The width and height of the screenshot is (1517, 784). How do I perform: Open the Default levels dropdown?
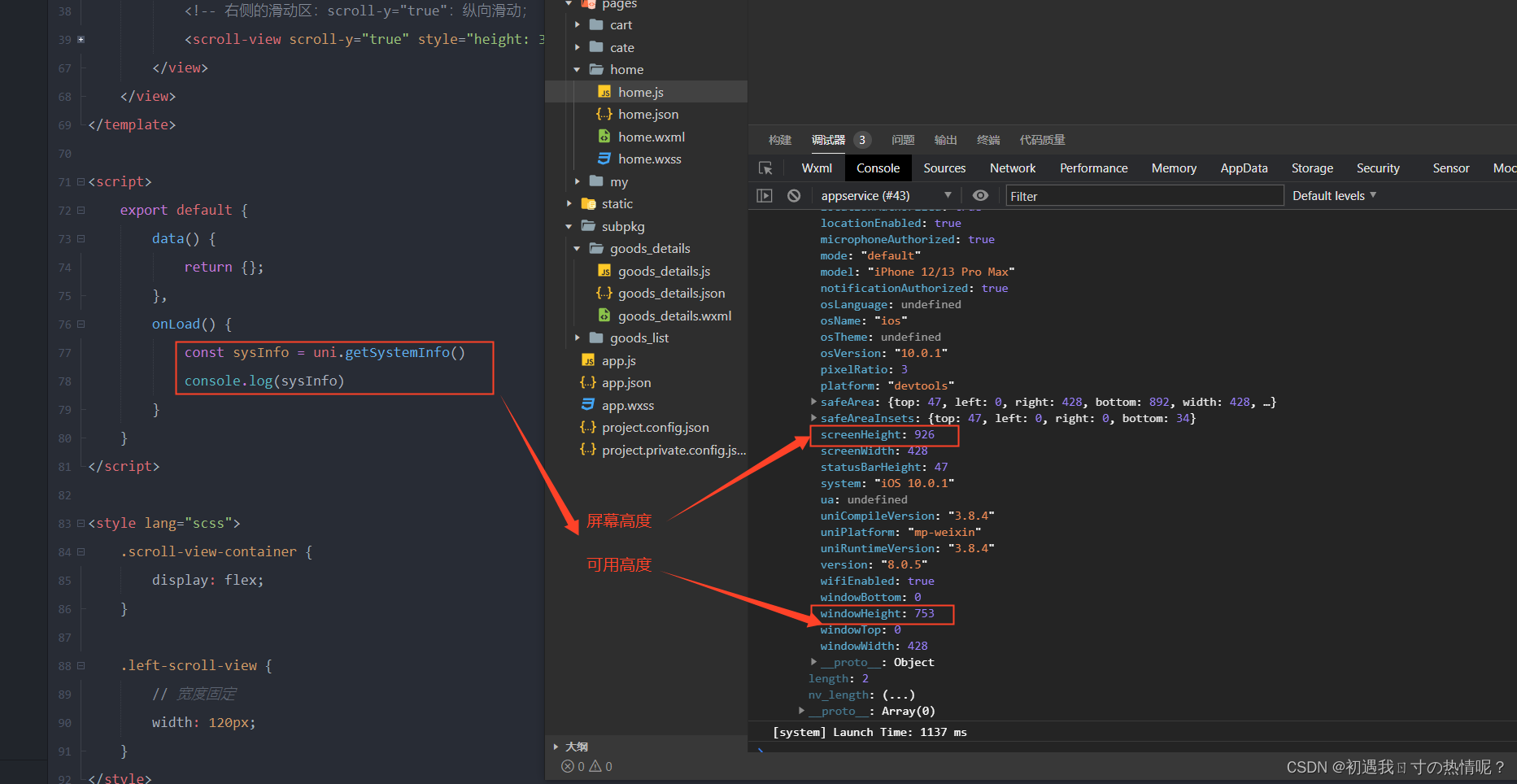(x=1334, y=195)
